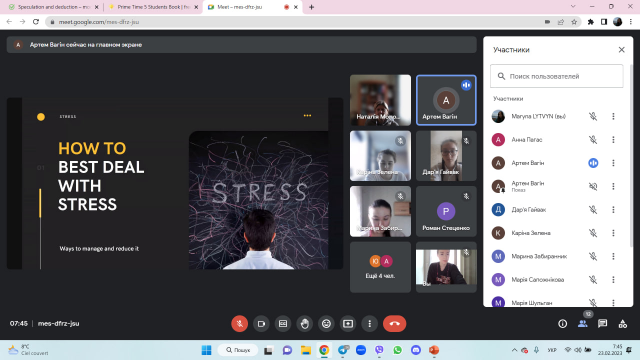The width and height of the screenshot is (640, 360).
Task: Click the three-dot icon on the slide
Action: pos(307,116)
